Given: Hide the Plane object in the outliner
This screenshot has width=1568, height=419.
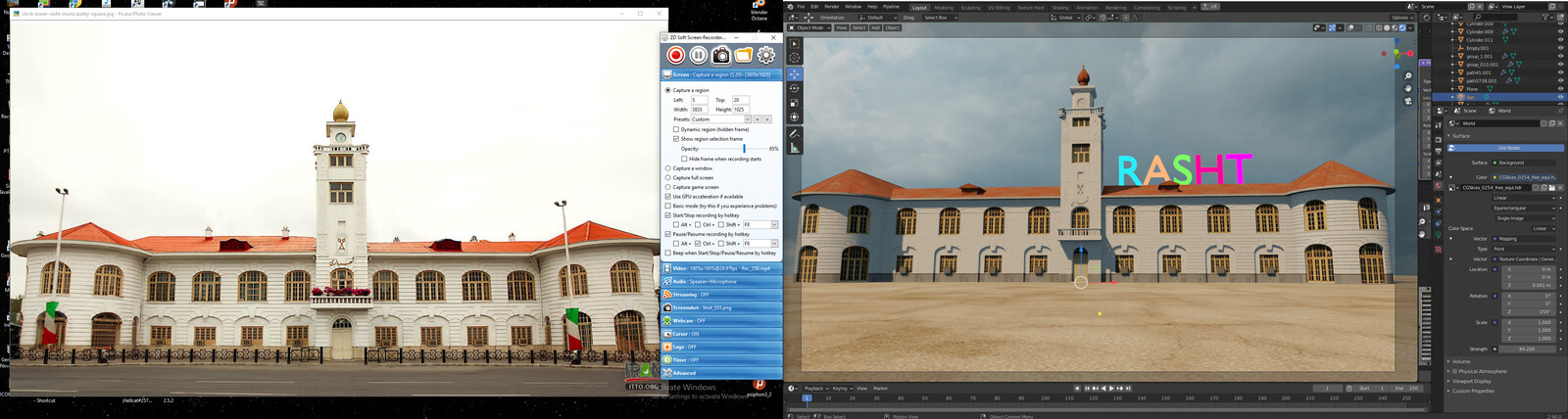Looking at the screenshot, I should tap(1560, 89).
